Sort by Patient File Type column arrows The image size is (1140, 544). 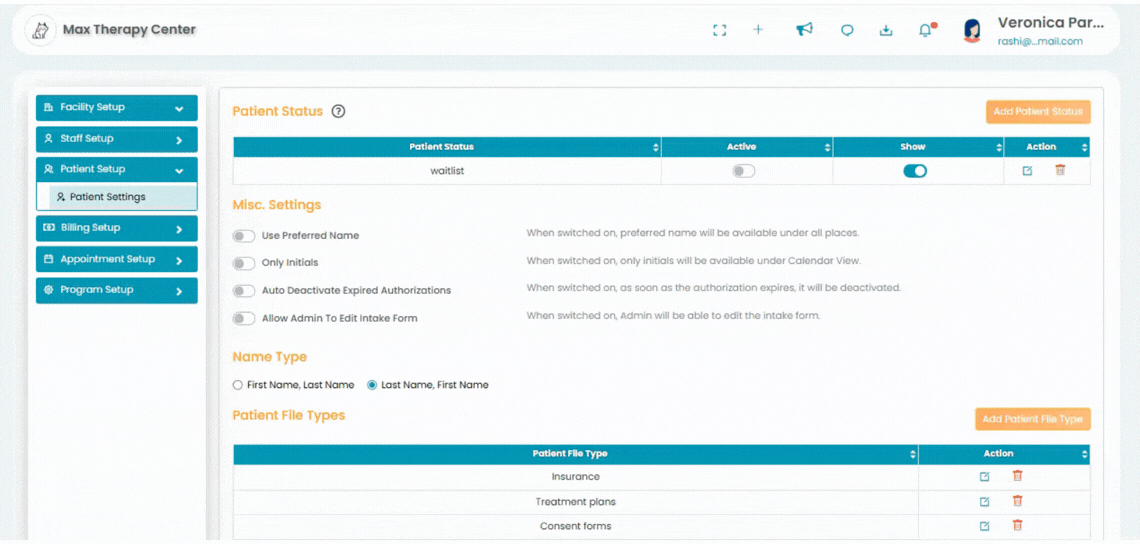tap(913, 455)
